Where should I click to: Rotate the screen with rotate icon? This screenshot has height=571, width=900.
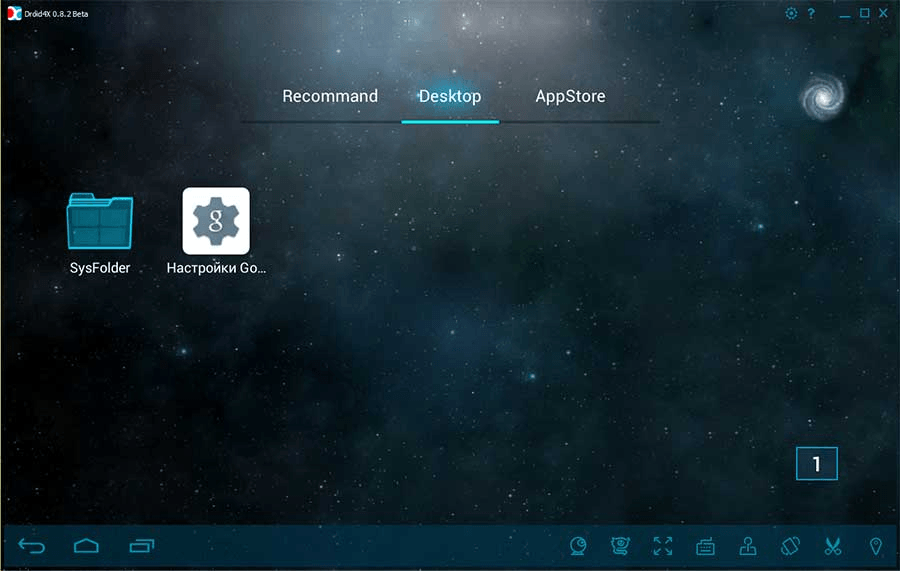(790, 546)
